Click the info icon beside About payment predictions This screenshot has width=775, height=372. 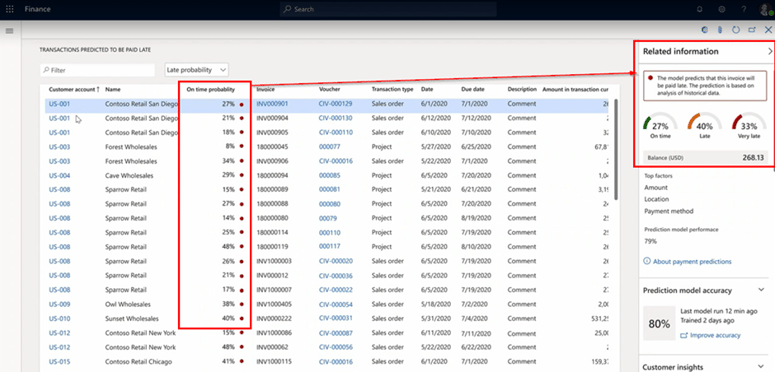pyautogui.click(x=647, y=261)
